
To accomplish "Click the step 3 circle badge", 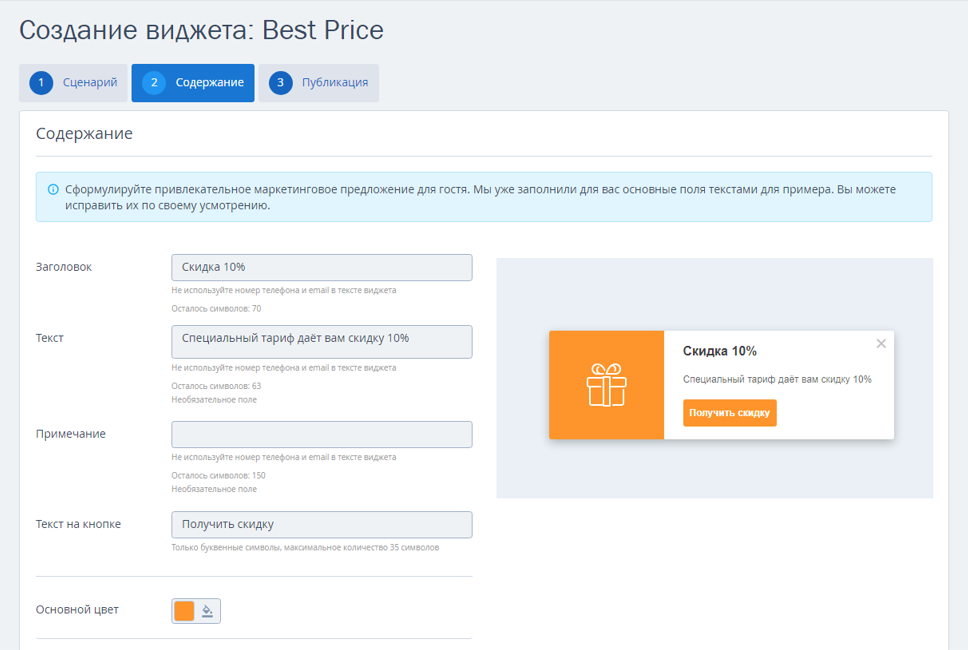I will tap(280, 83).
